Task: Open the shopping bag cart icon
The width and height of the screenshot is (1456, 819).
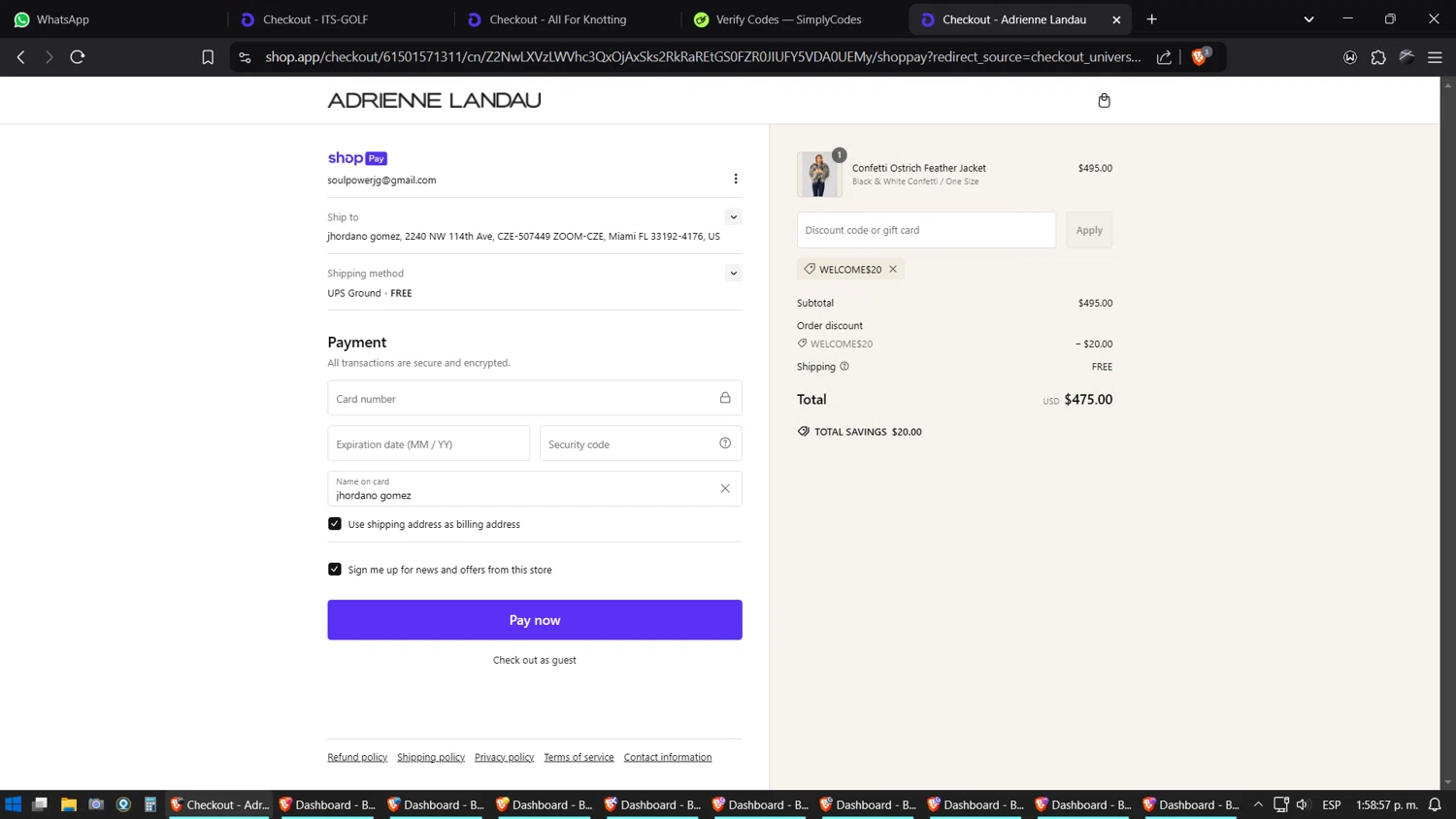Action: click(x=1104, y=100)
